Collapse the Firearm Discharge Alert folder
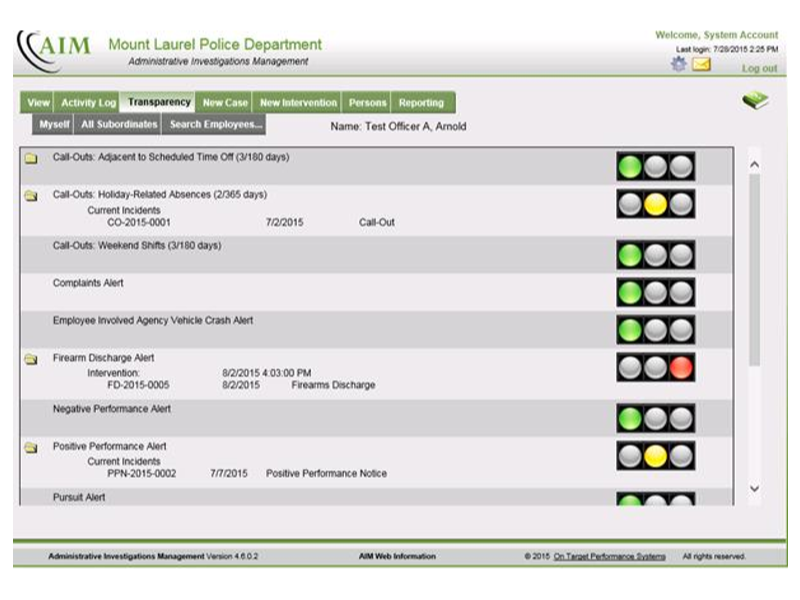The width and height of the screenshot is (800, 600). 31,358
